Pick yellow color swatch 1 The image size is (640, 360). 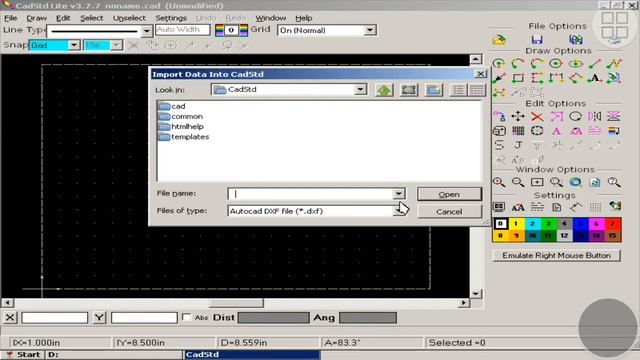tap(516, 224)
